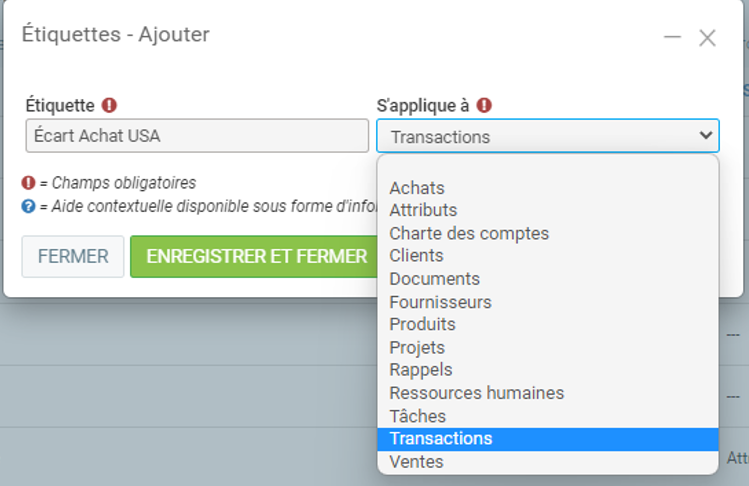Choose Achats from the list
Image resolution: width=749 pixels, height=486 pixels.
tap(417, 188)
